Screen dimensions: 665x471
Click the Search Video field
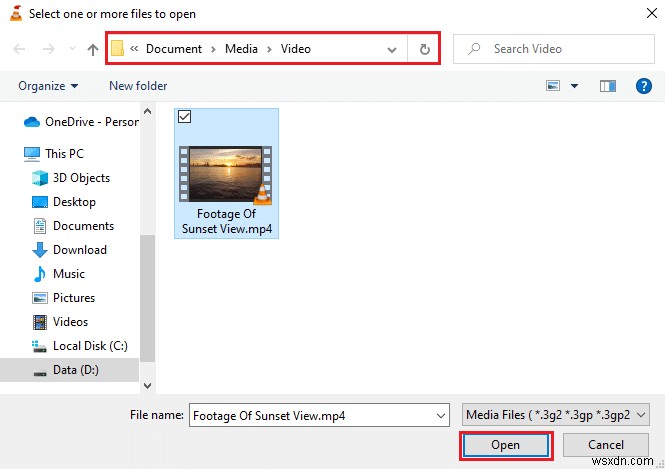(553, 49)
